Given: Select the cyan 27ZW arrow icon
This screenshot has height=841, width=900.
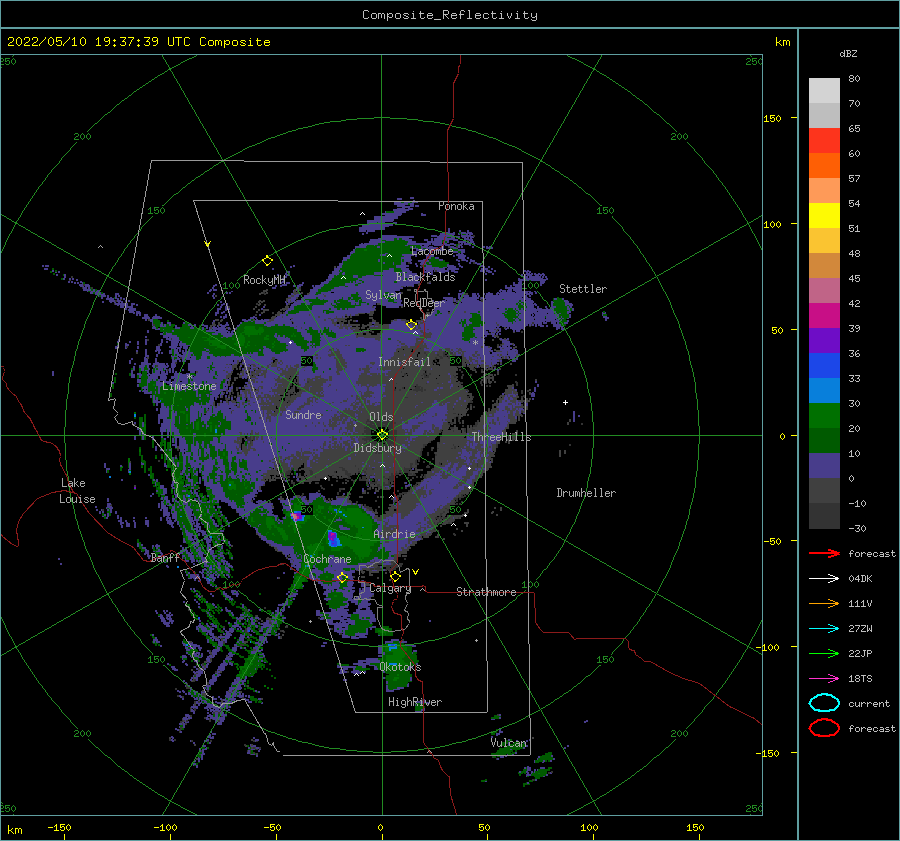Looking at the screenshot, I should 824,629.
